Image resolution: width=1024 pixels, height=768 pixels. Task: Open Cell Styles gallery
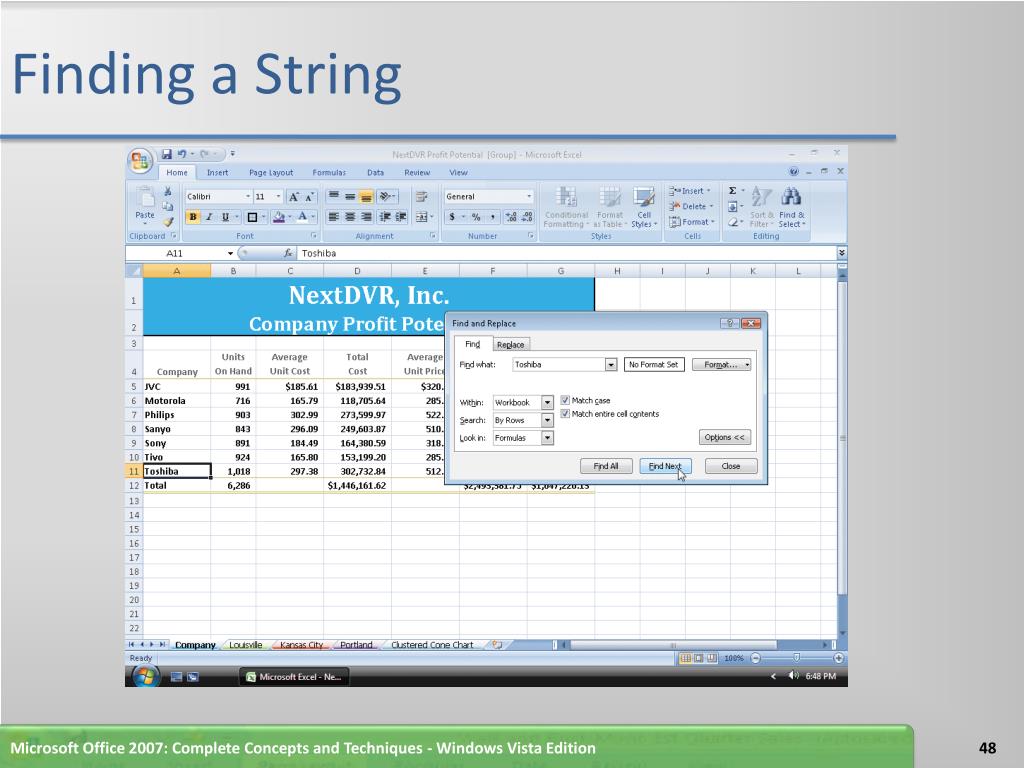pyautogui.click(x=644, y=207)
